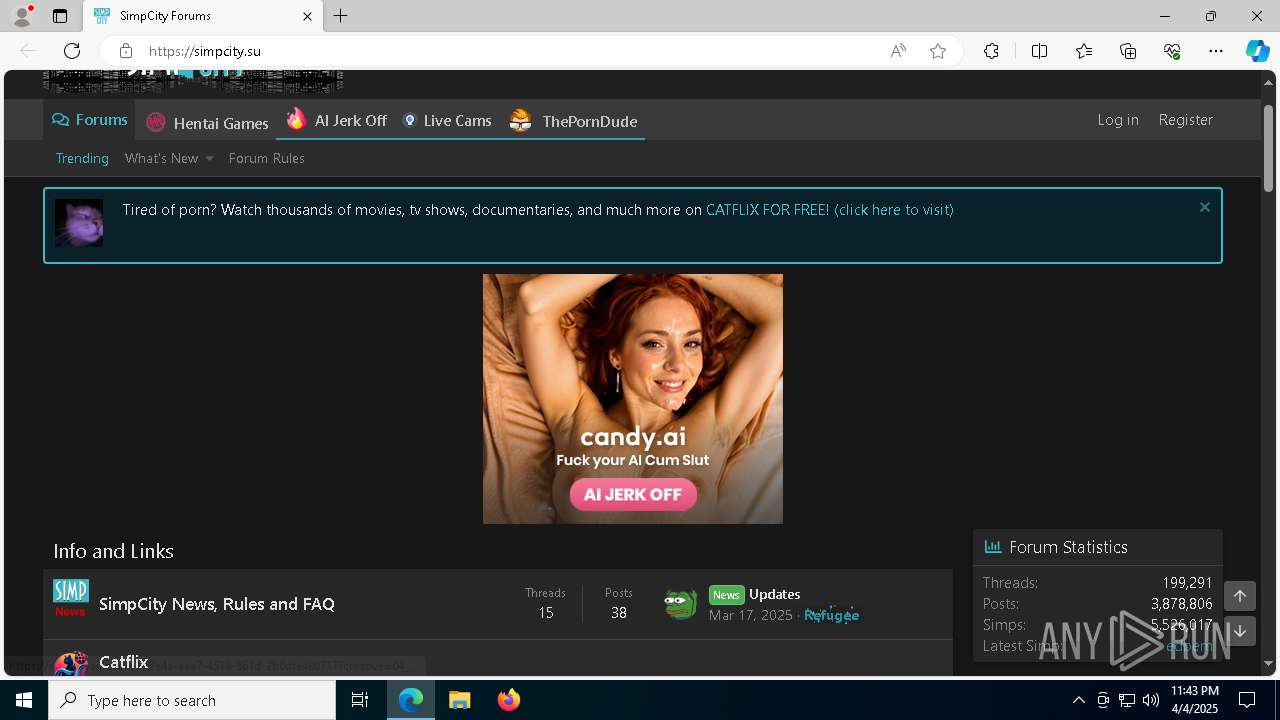Screen dimensions: 1280x720
Task: Open the Windows Start menu
Action: pos(24,700)
